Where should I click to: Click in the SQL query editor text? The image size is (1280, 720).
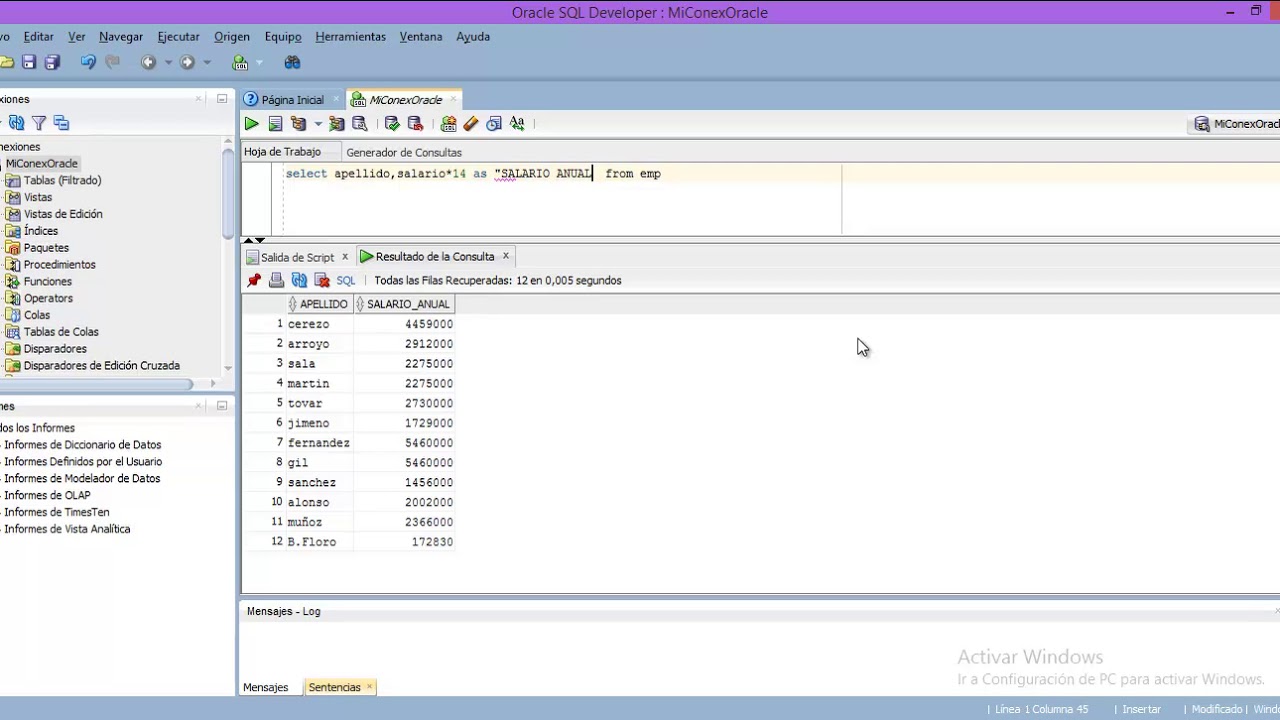pyautogui.click(x=473, y=174)
